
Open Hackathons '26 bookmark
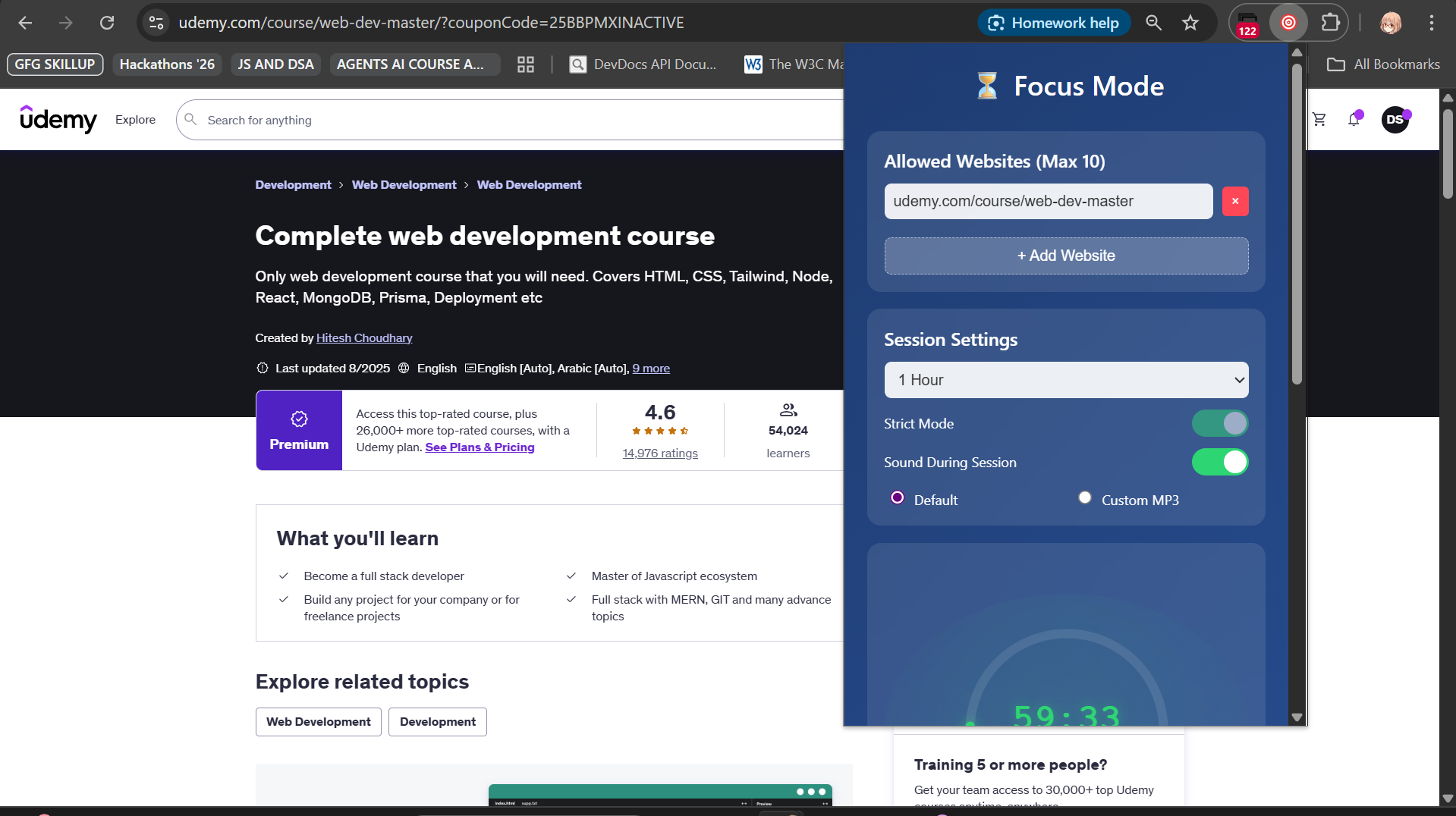coord(167,64)
